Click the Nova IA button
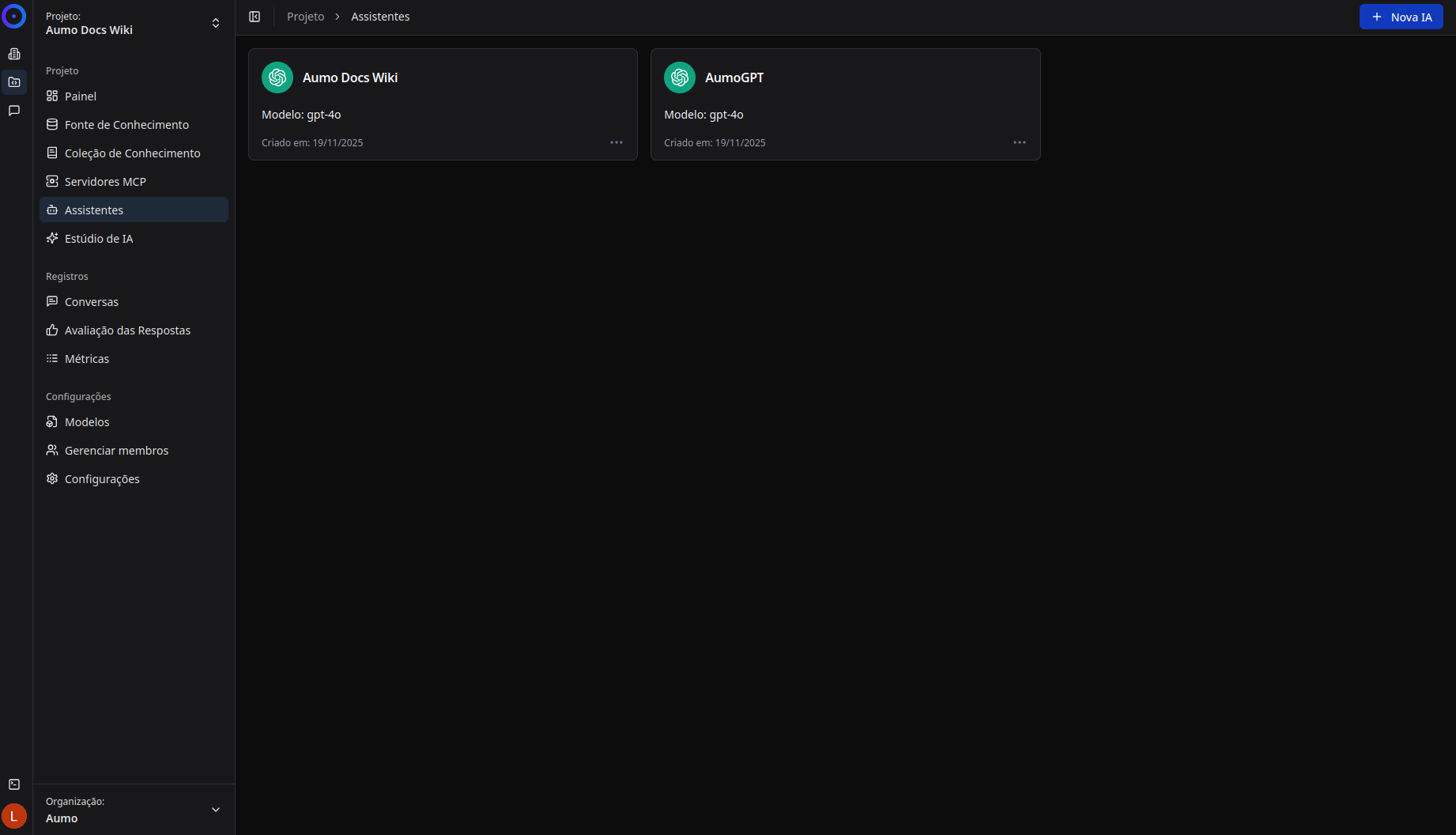Viewport: 1456px width, 835px height. coord(1401,17)
